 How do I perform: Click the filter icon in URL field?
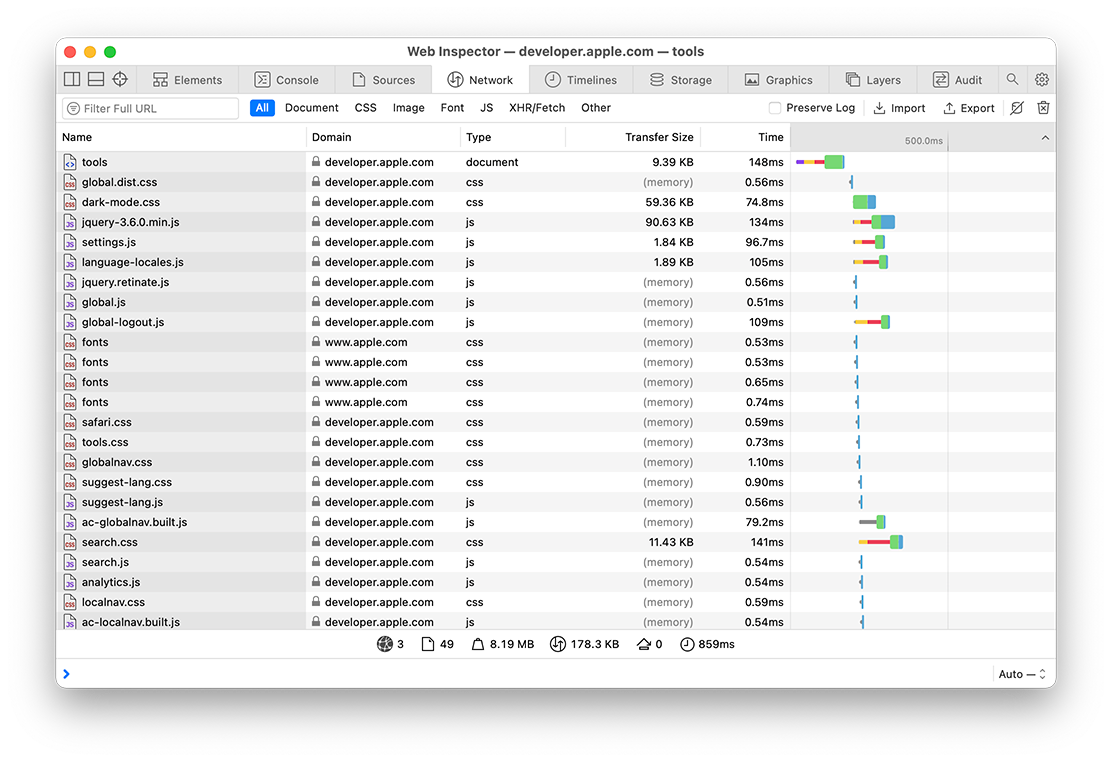(x=73, y=108)
